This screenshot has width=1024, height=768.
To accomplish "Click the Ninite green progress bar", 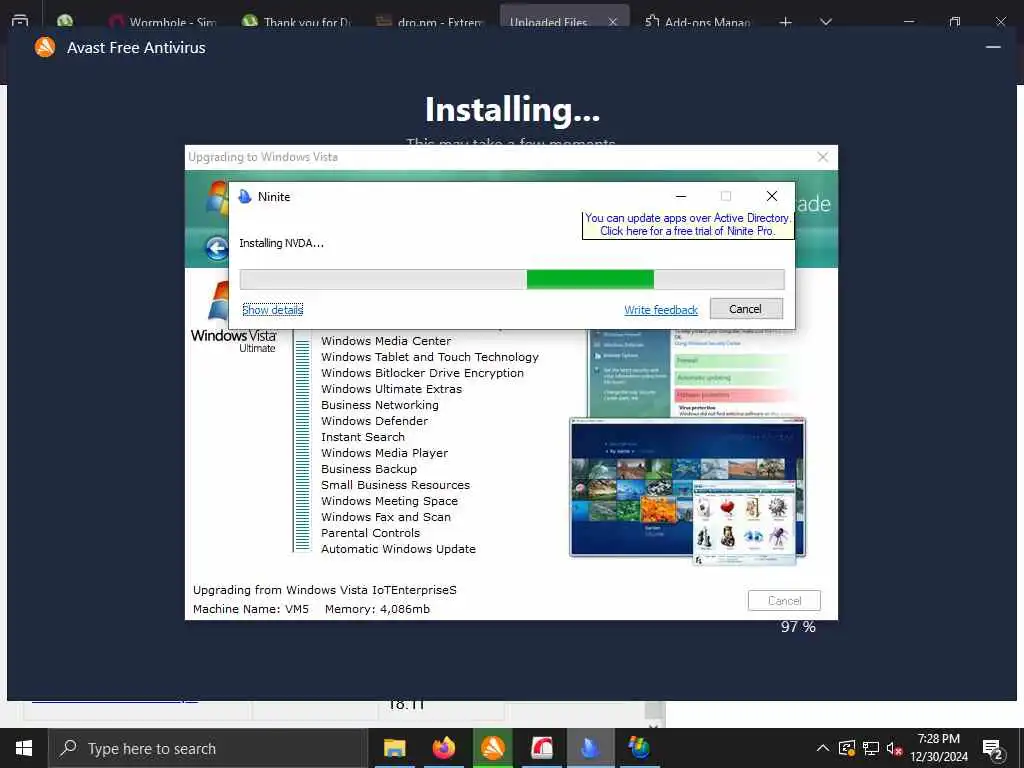I will (590, 279).
